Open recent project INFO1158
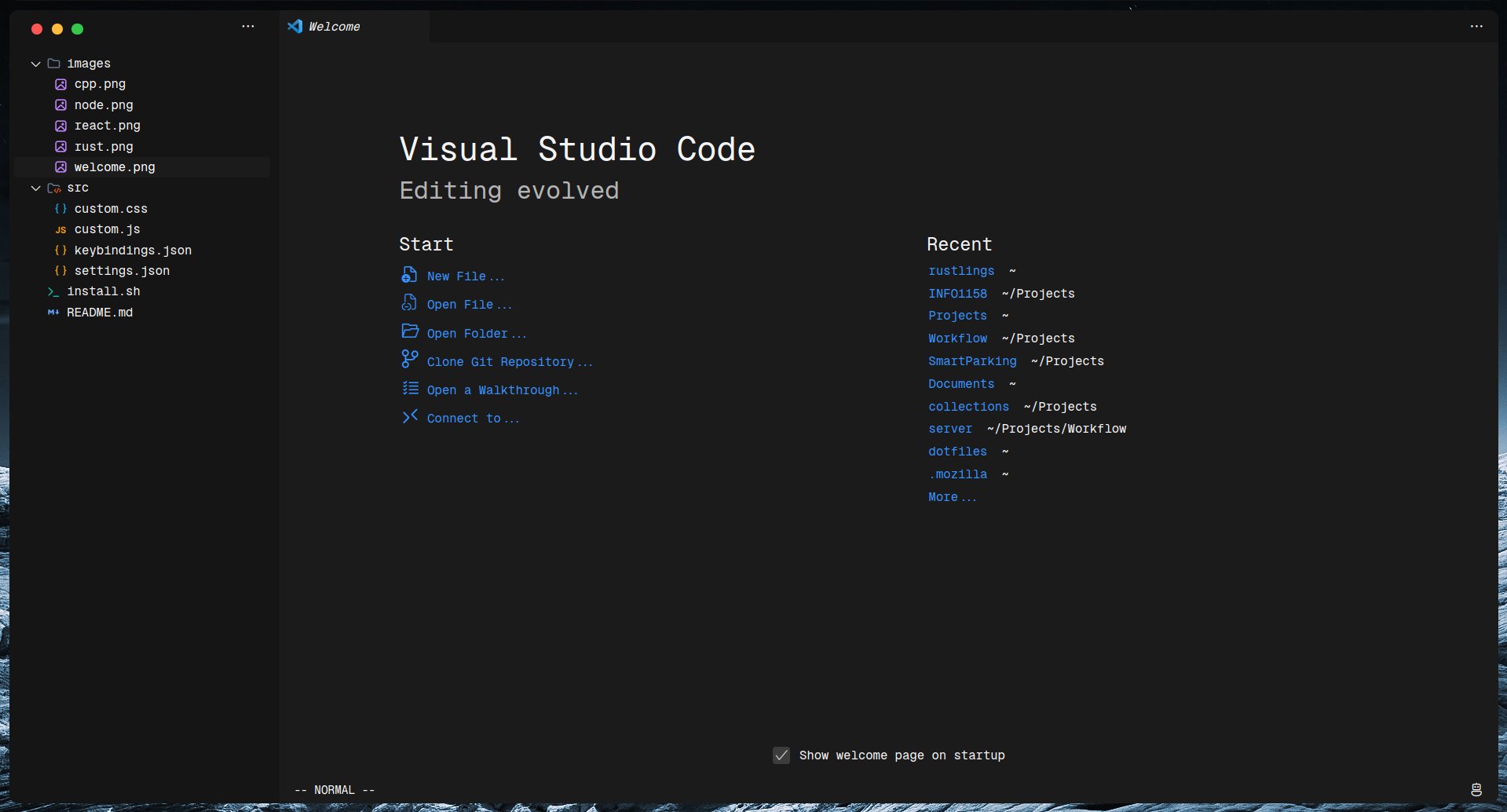This screenshot has height=812, width=1507. [957, 294]
